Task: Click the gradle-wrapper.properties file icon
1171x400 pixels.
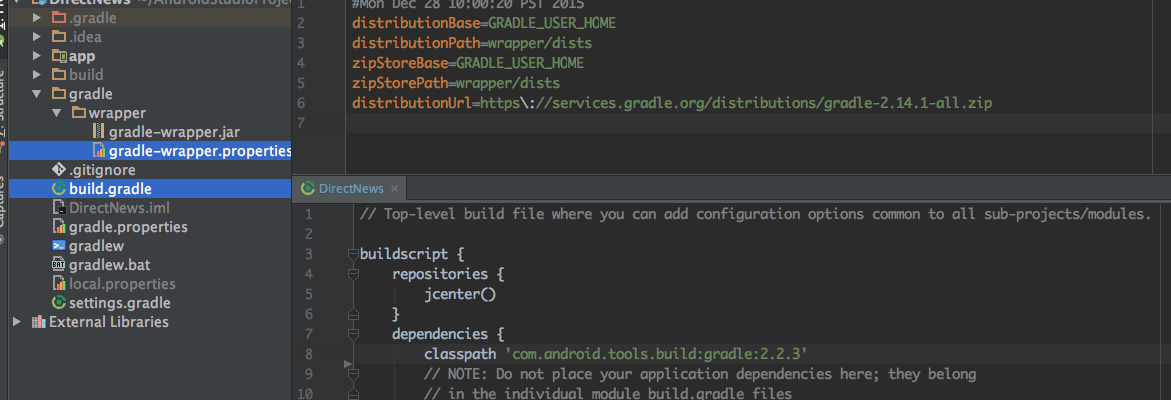Action: (99, 151)
